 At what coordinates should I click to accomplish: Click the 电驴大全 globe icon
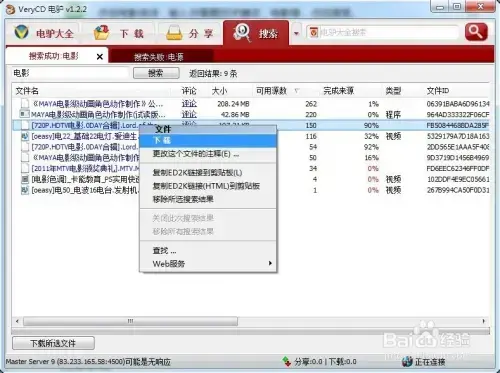pos(22,32)
